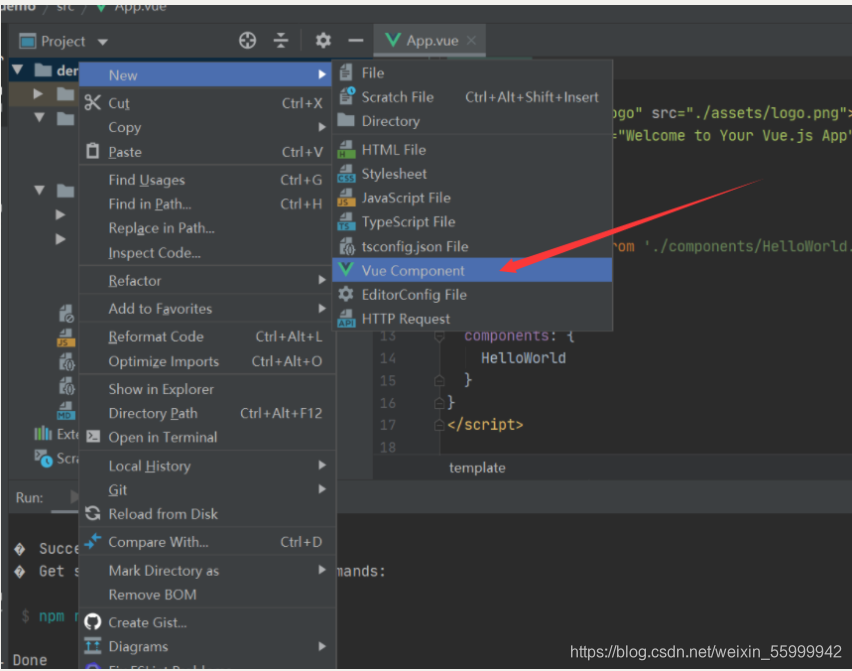The width and height of the screenshot is (852, 671).
Task: Click the locate target crosshair icon
Action: (x=247, y=40)
